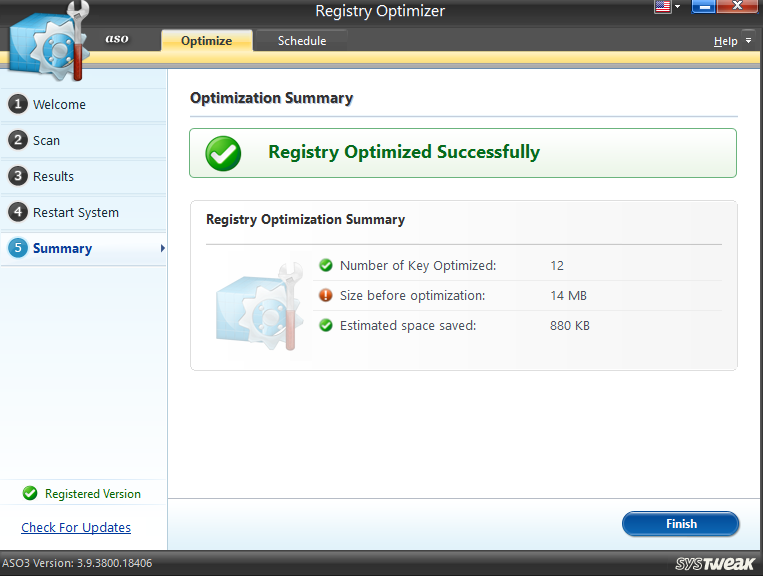Click the step 4 number badge
This screenshot has width=763, height=576.
coord(18,212)
